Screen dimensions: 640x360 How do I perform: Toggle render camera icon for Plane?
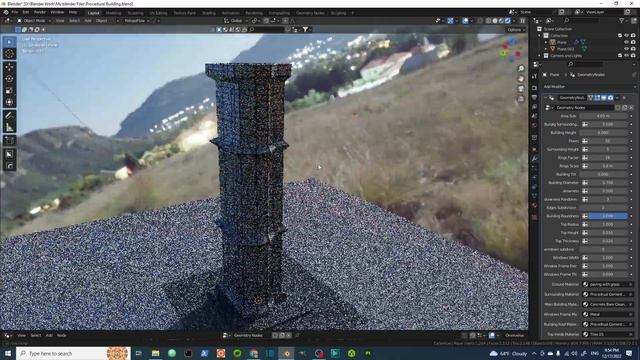[x=633, y=42]
